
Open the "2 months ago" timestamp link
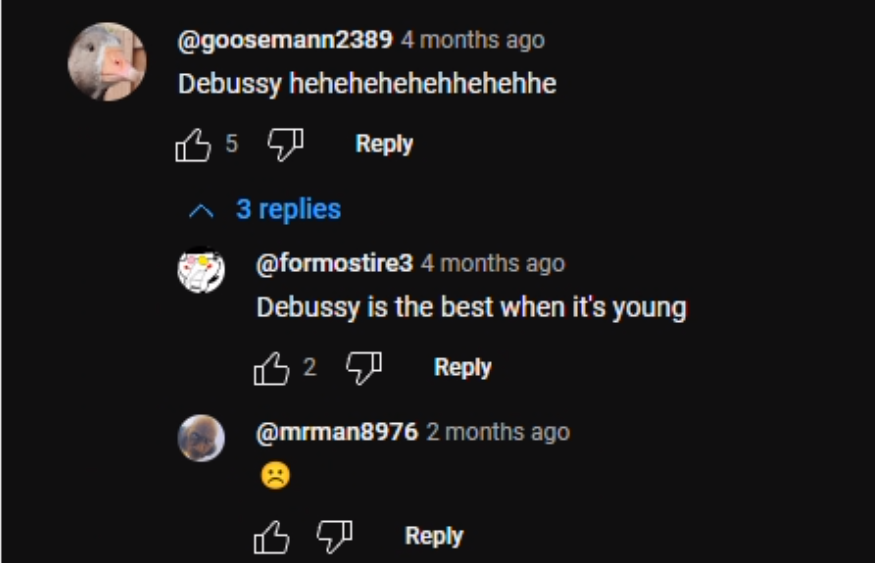coord(498,432)
